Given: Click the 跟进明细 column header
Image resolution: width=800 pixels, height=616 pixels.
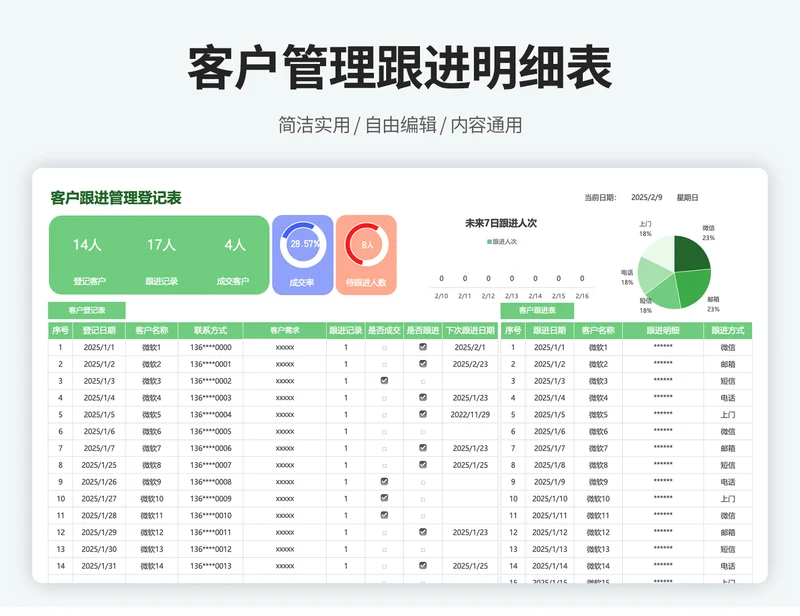Looking at the screenshot, I should click(x=663, y=330).
